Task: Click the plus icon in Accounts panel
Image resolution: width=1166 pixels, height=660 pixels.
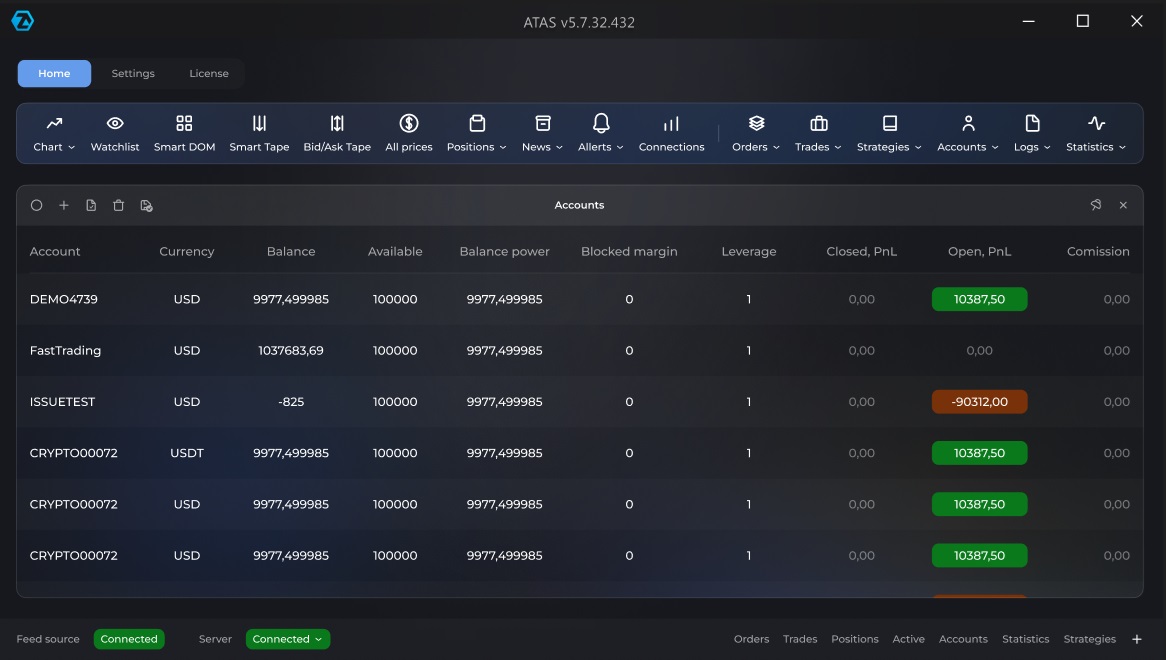Action: pyautogui.click(x=64, y=205)
